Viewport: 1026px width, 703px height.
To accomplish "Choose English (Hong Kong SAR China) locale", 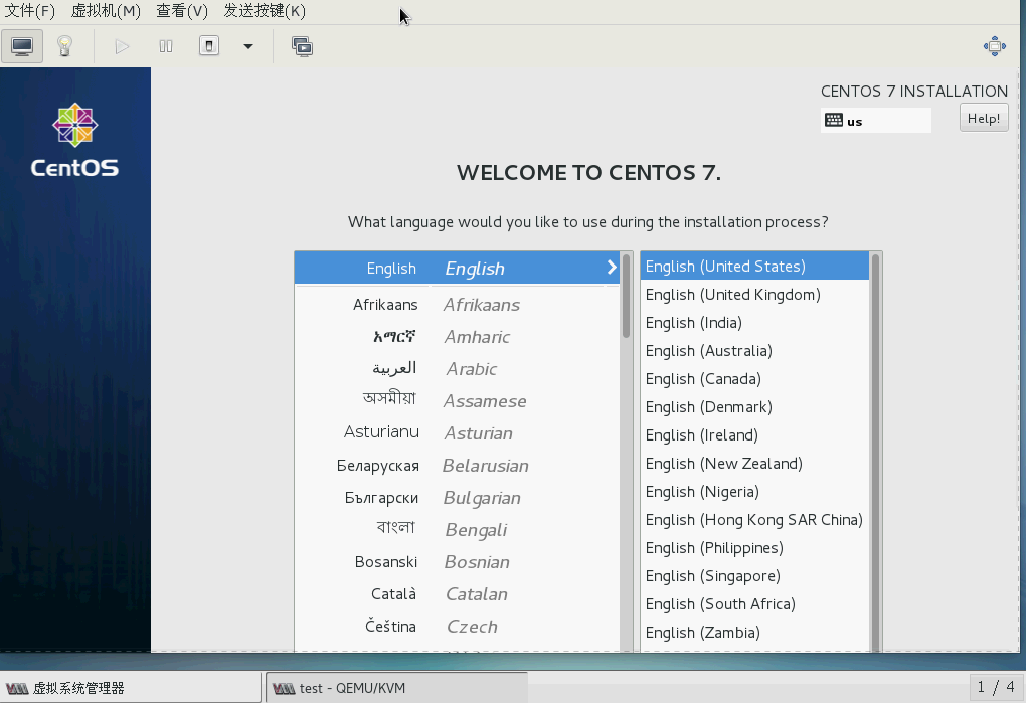I will 755,520.
